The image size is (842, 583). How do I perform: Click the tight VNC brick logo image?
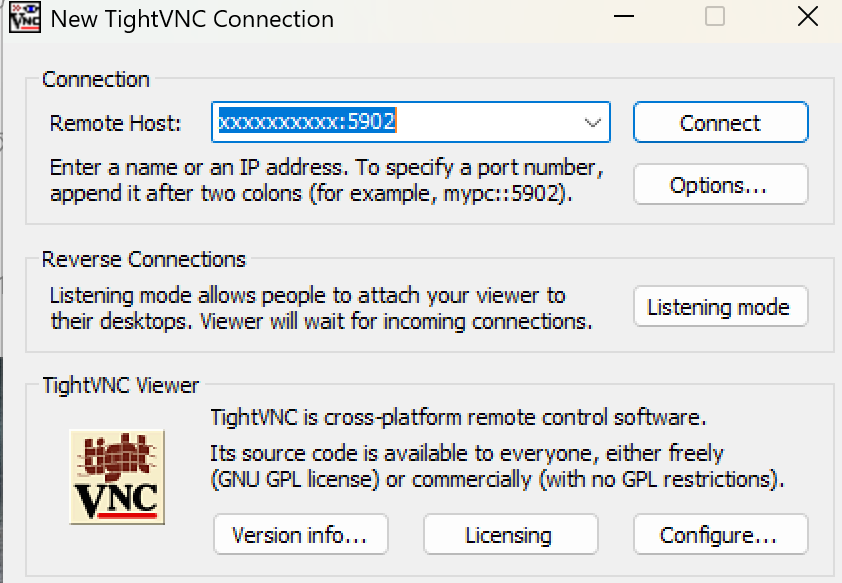pos(117,477)
